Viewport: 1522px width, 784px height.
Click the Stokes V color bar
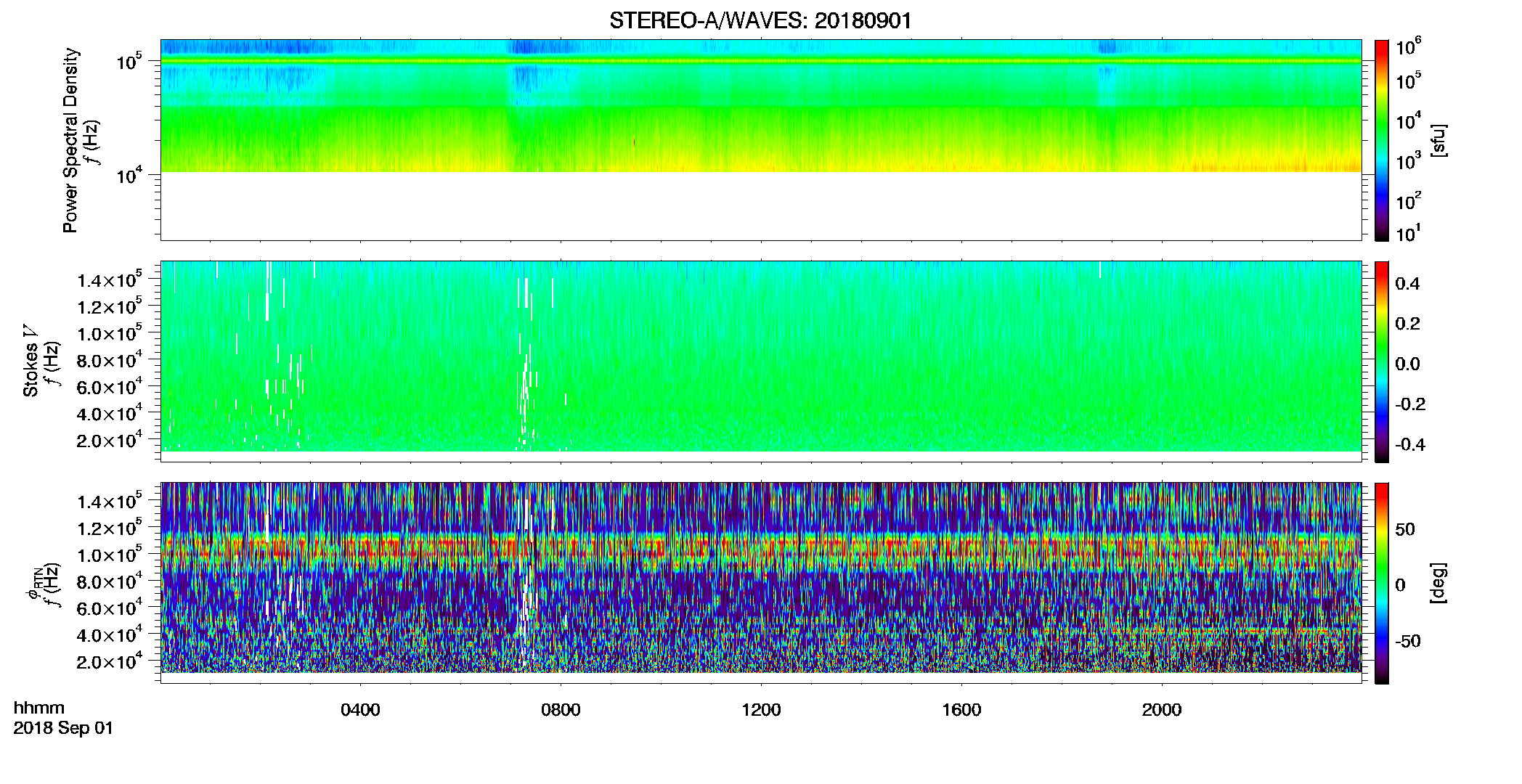[x=1382, y=362]
